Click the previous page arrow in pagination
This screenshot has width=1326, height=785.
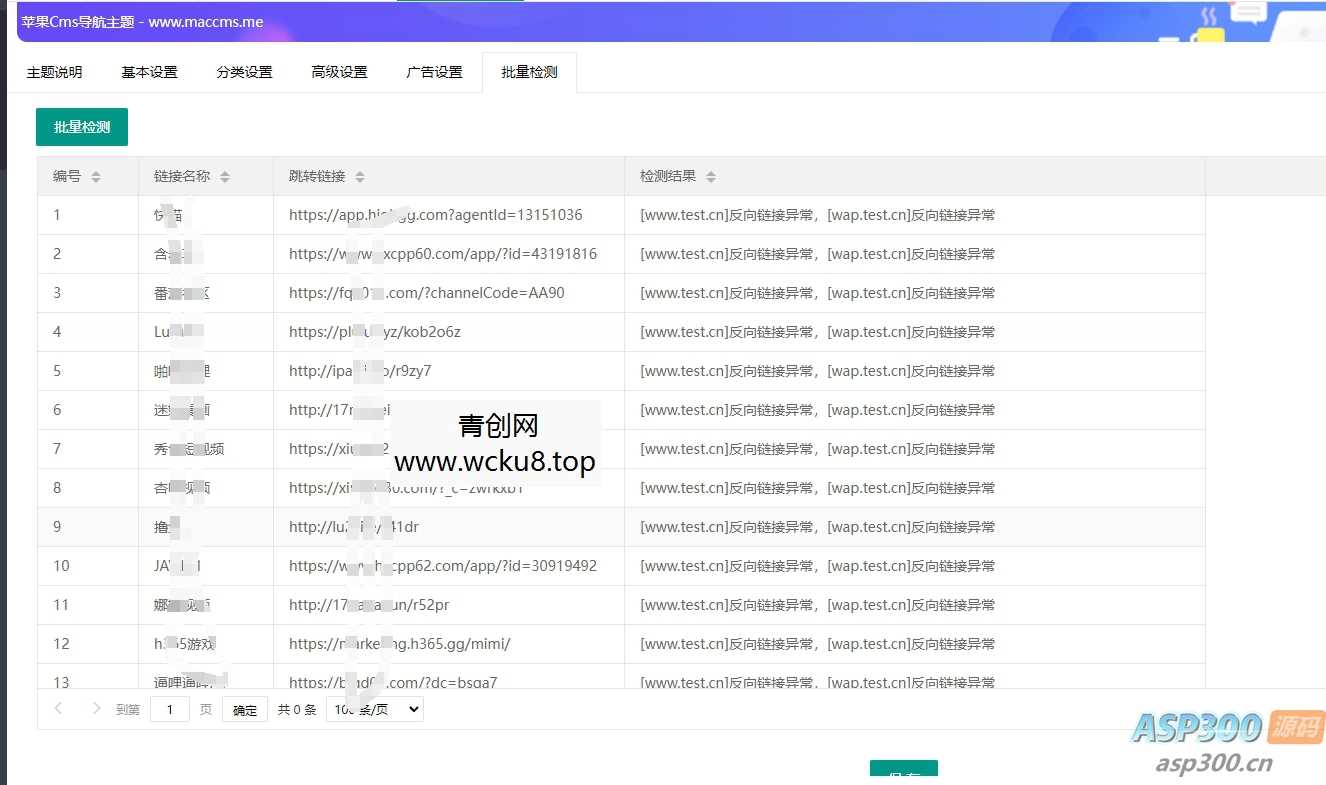pos(58,708)
